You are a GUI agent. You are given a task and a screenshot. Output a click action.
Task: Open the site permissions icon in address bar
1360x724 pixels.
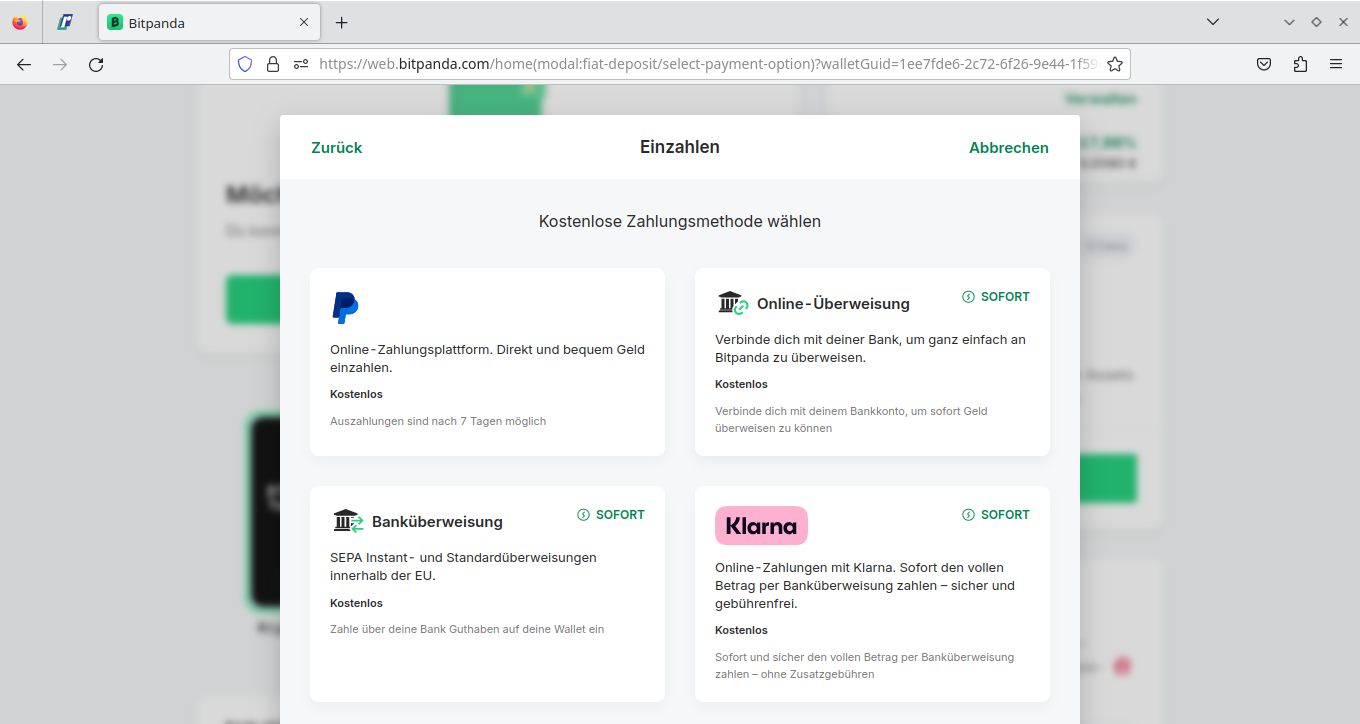coord(300,64)
